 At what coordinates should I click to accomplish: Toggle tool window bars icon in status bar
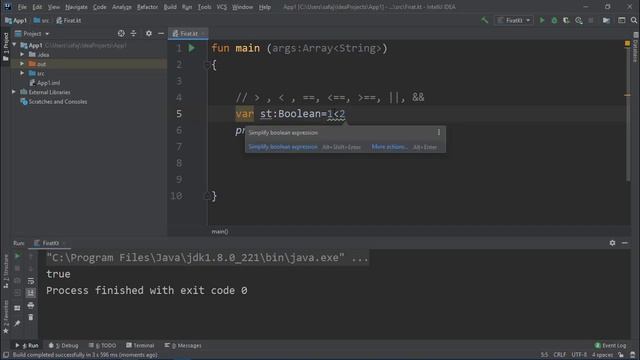pos(6,355)
